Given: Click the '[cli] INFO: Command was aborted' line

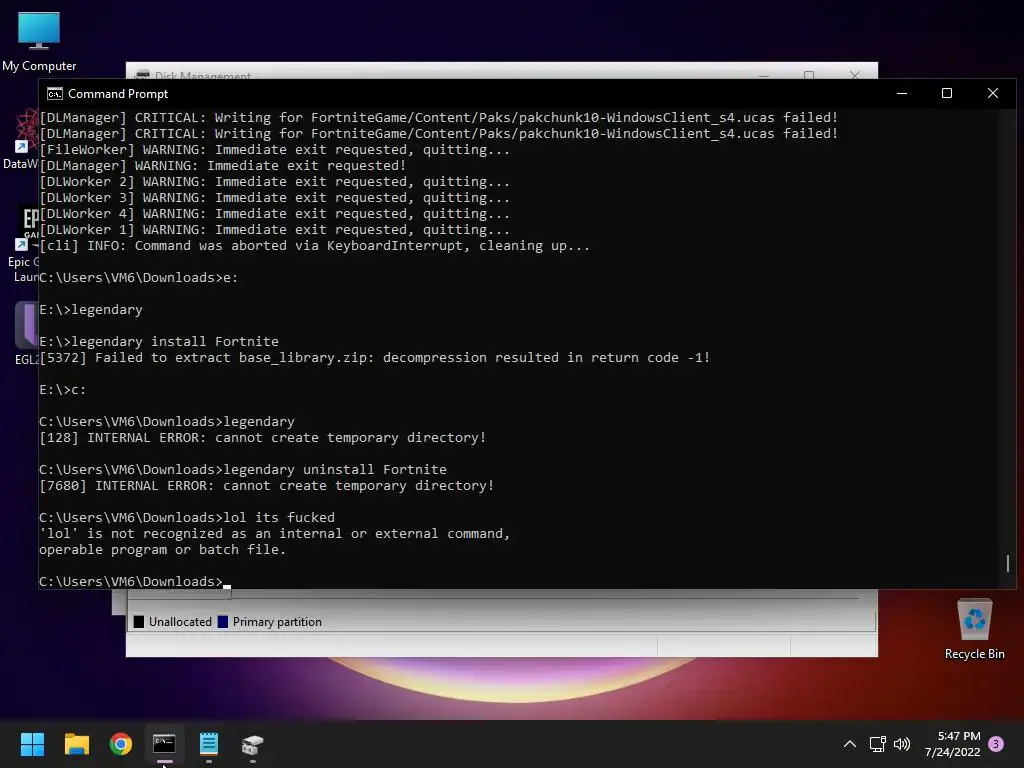Looking at the screenshot, I should [x=314, y=246].
